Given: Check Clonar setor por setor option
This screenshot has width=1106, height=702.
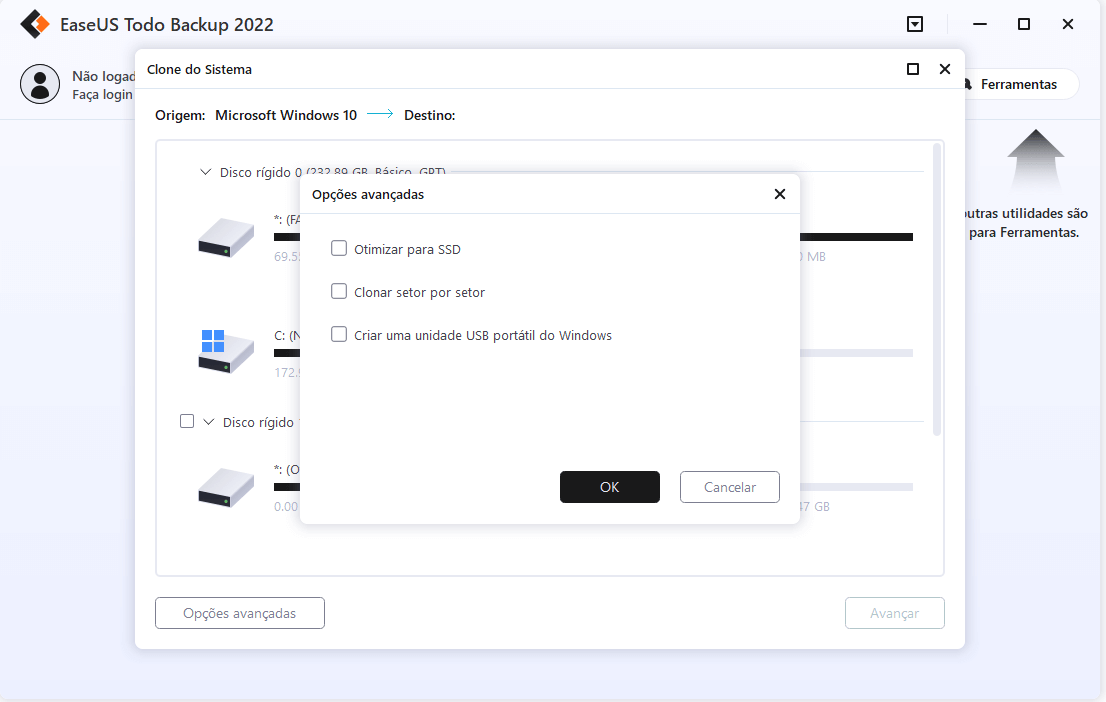Looking at the screenshot, I should point(339,291).
